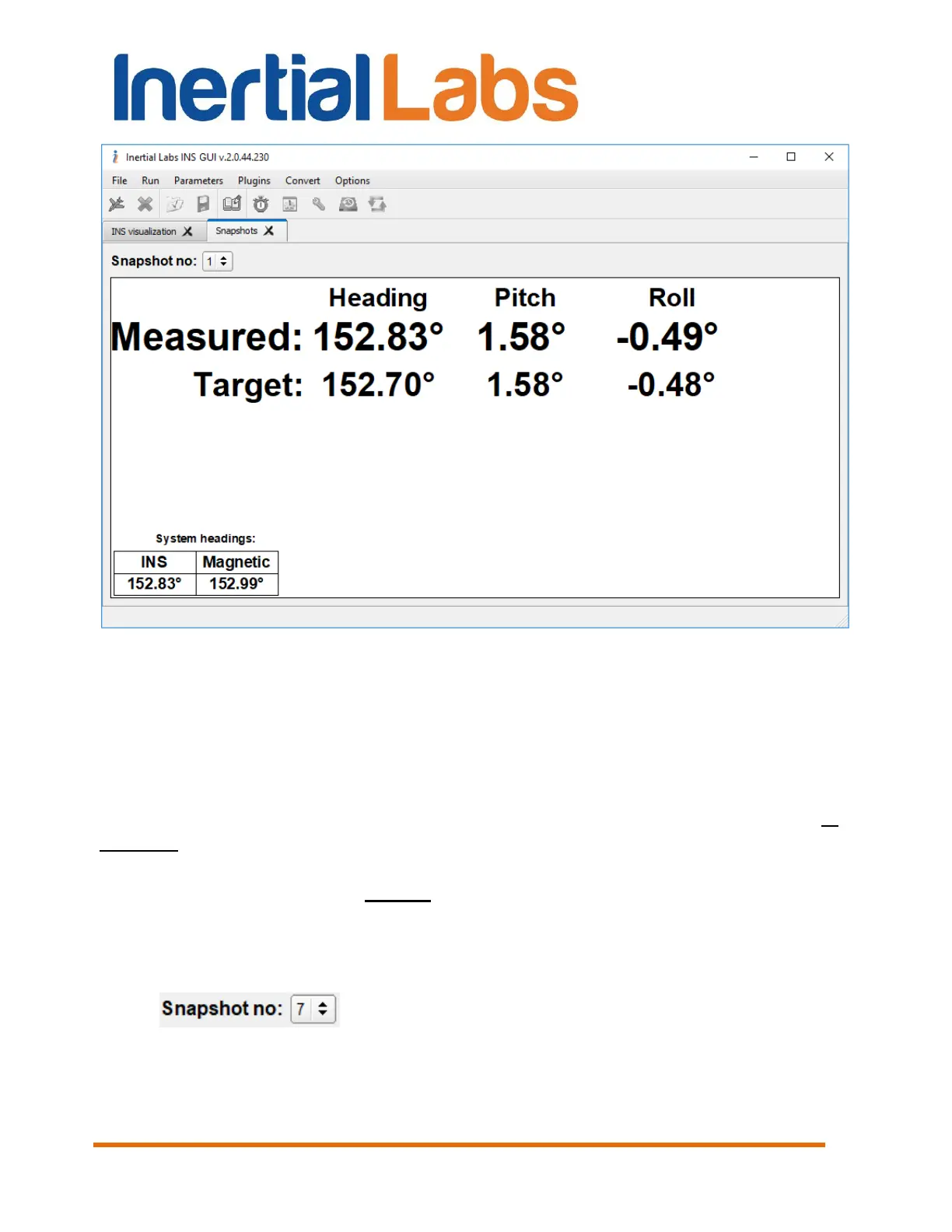Click the Measured pitch value 1.58°
Viewport: 952px width, 1232px height.
[x=521, y=338]
